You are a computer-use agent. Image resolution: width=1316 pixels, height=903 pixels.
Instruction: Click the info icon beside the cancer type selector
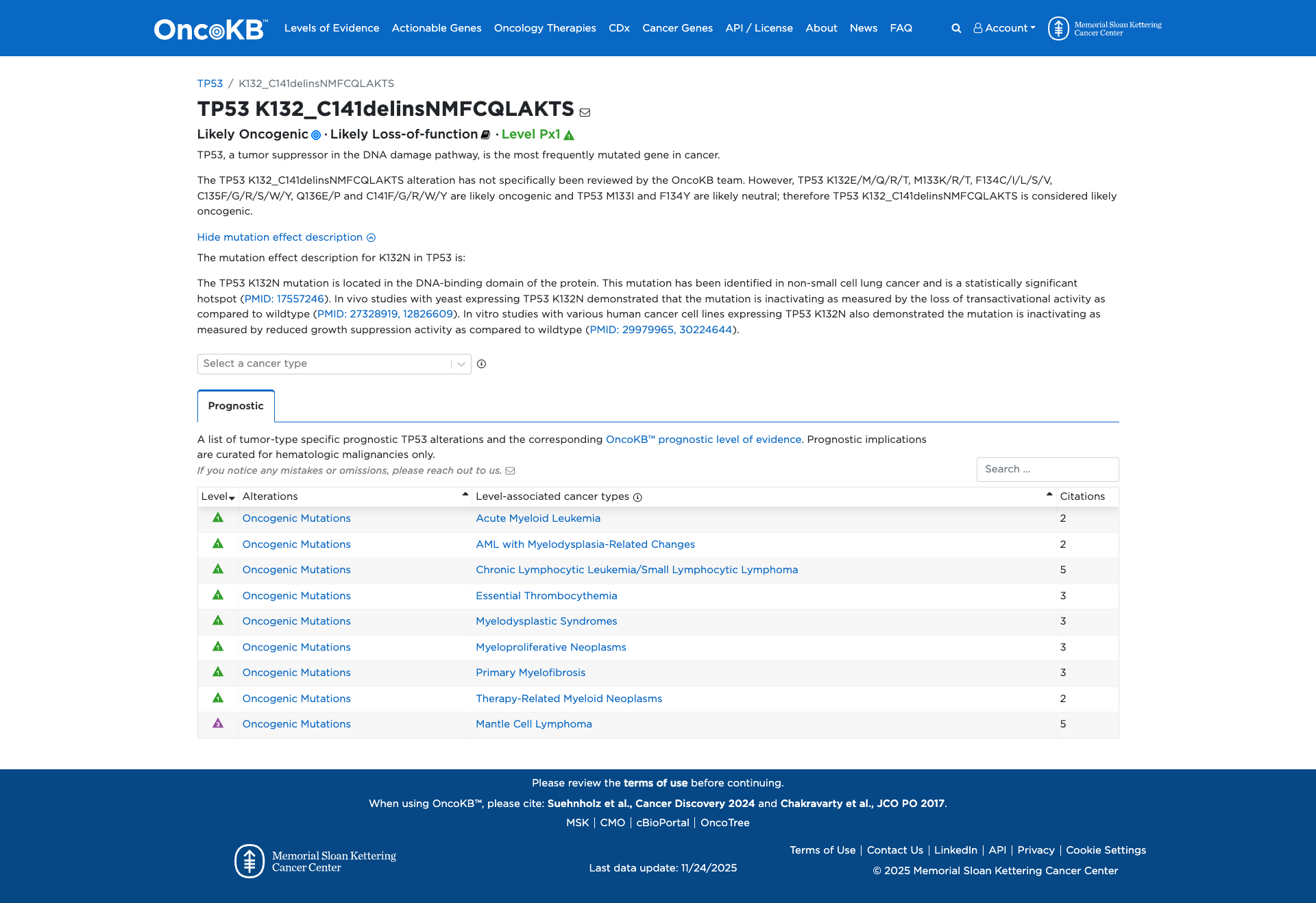click(481, 364)
